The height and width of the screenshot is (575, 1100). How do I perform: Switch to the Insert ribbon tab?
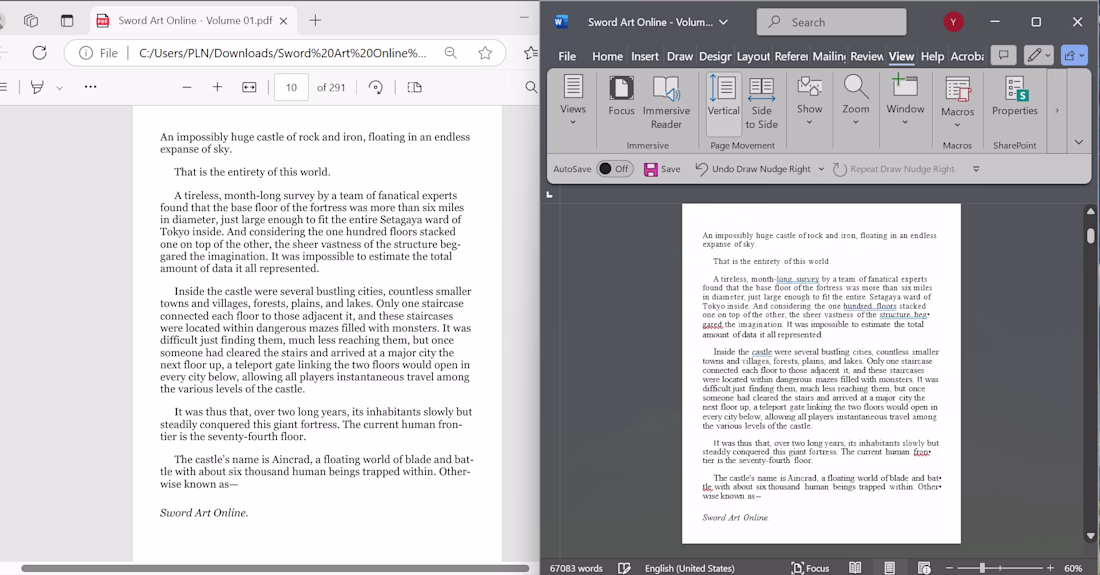pos(644,56)
